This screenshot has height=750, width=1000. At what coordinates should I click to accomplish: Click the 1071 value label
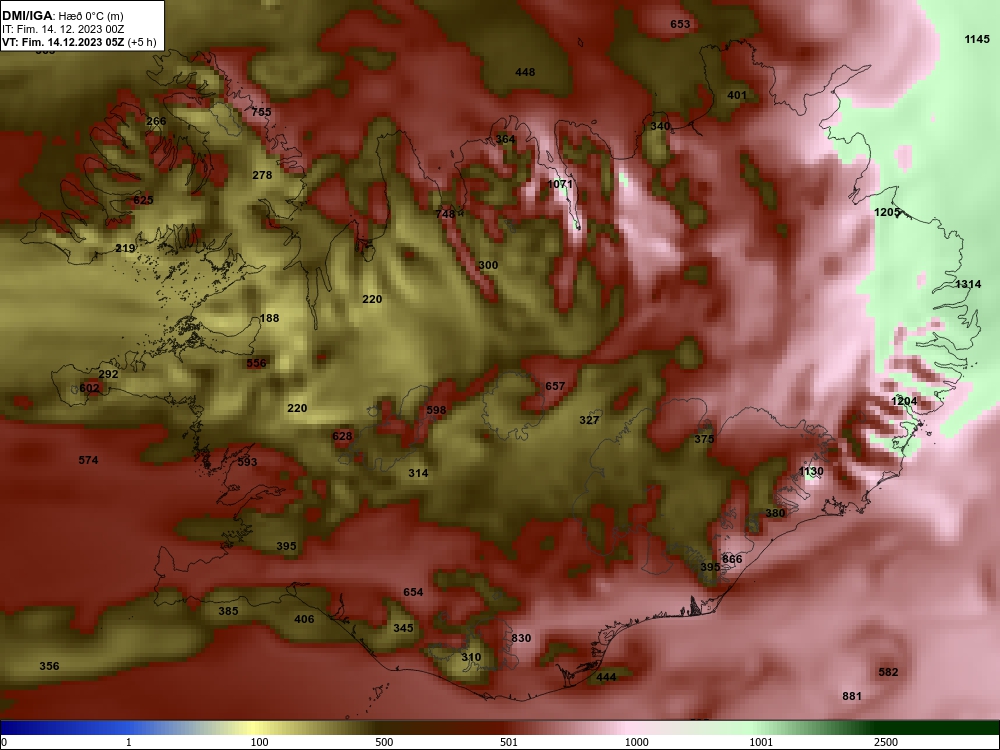coord(561,184)
